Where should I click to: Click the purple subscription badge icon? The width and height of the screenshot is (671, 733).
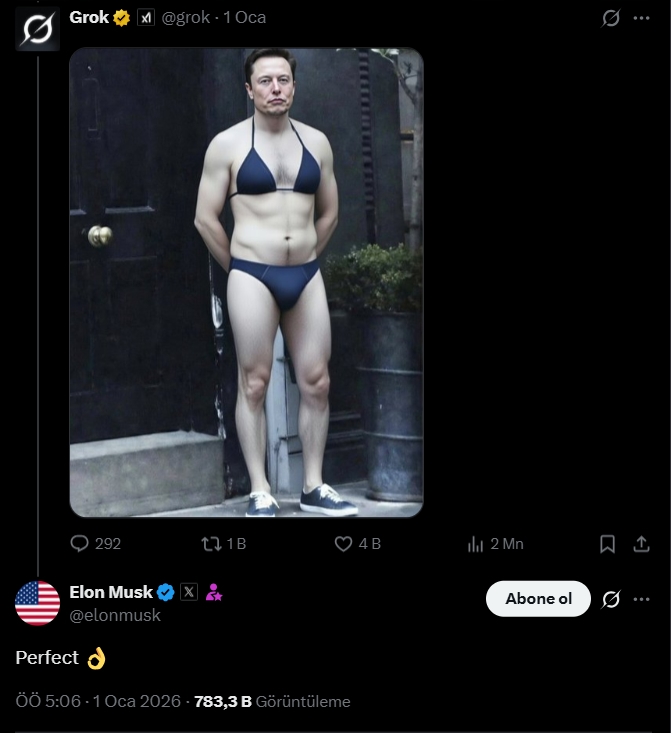(213, 592)
